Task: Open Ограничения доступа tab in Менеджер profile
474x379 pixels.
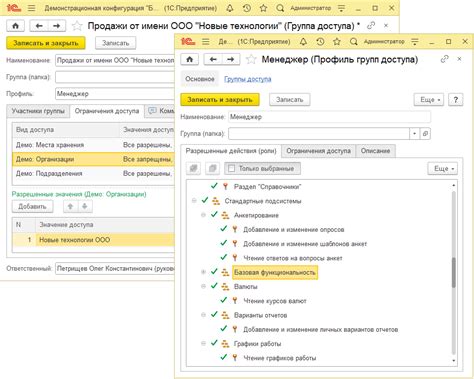Action: click(318, 151)
